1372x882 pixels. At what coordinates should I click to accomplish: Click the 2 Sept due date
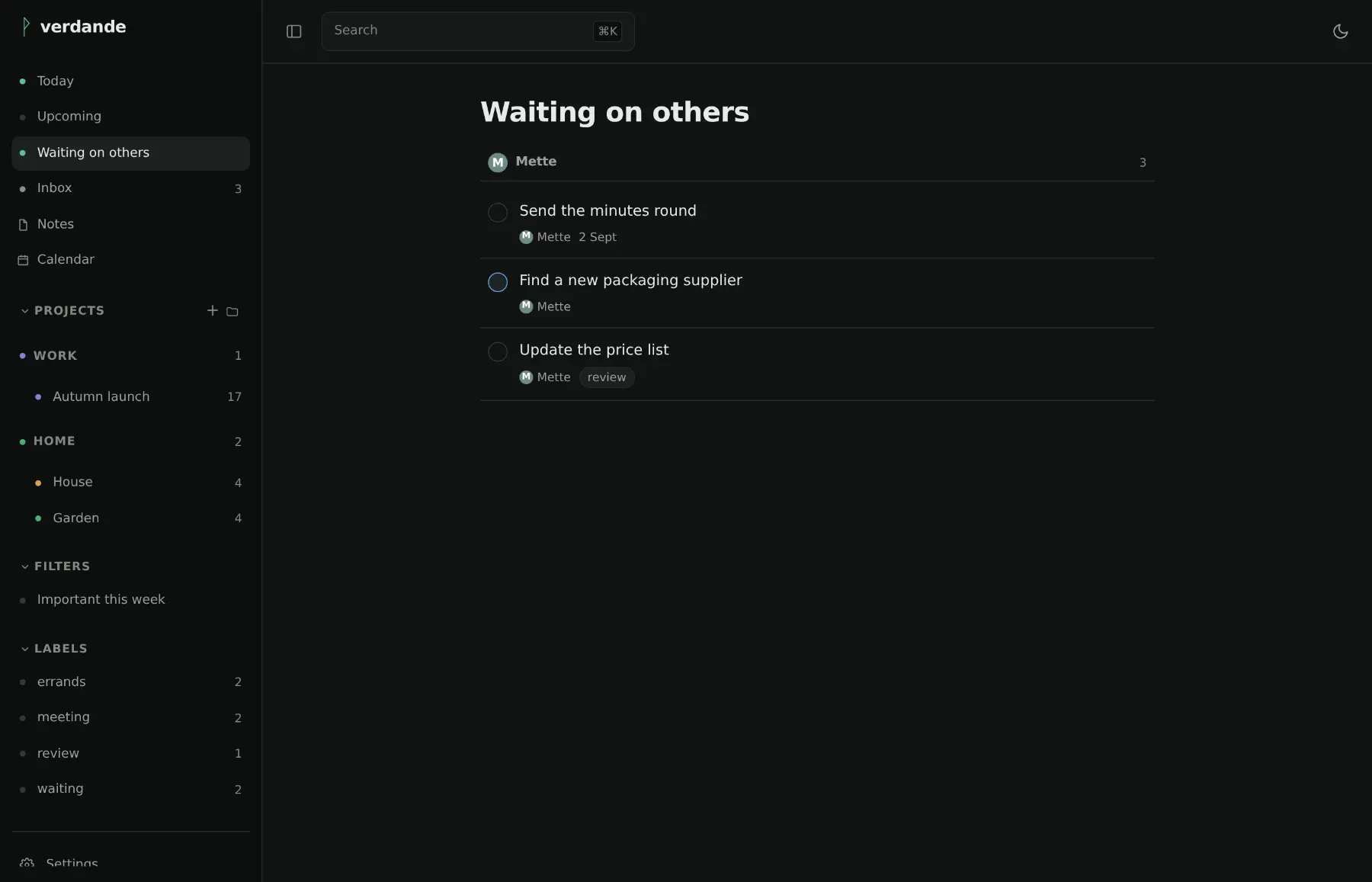tap(598, 237)
